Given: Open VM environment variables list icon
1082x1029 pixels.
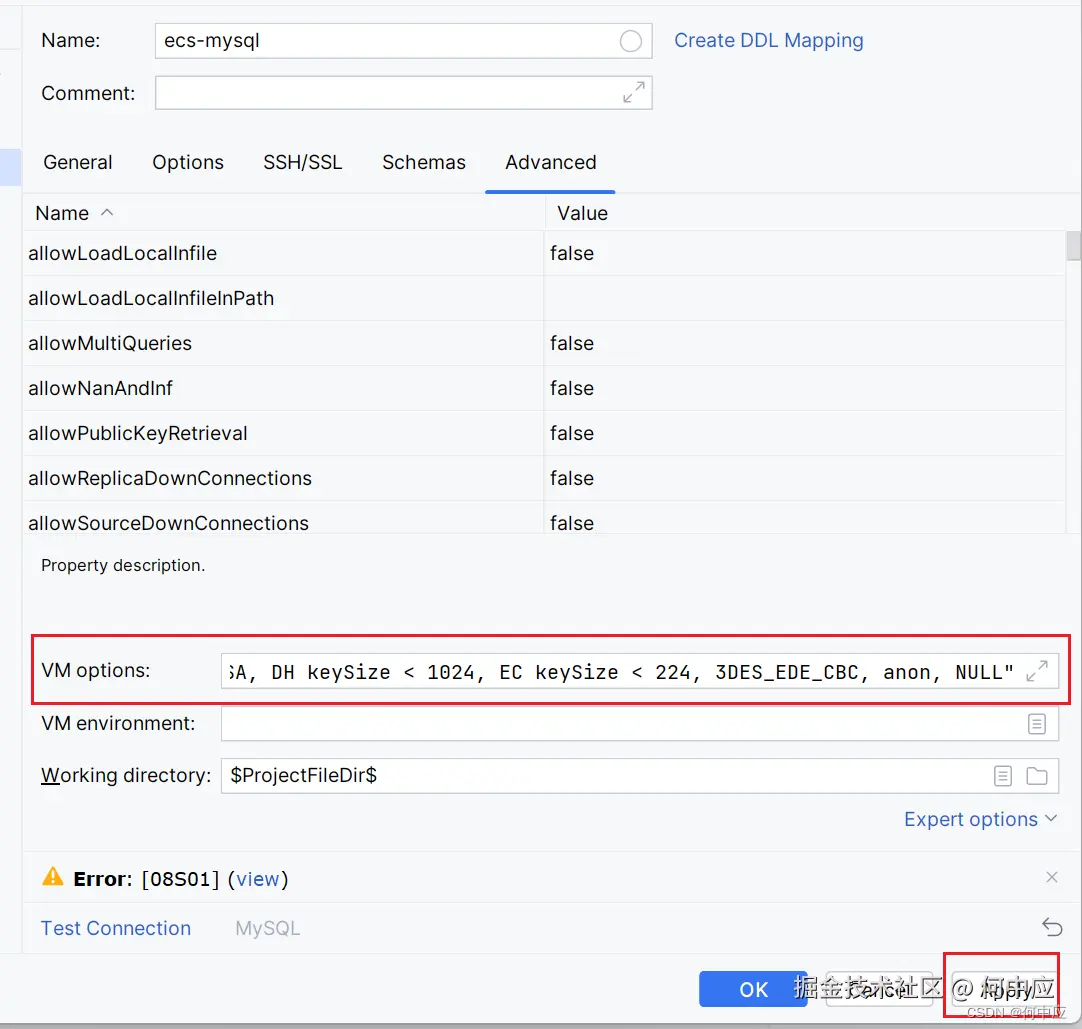Looking at the screenshot, I should (x=1036, y=724).
